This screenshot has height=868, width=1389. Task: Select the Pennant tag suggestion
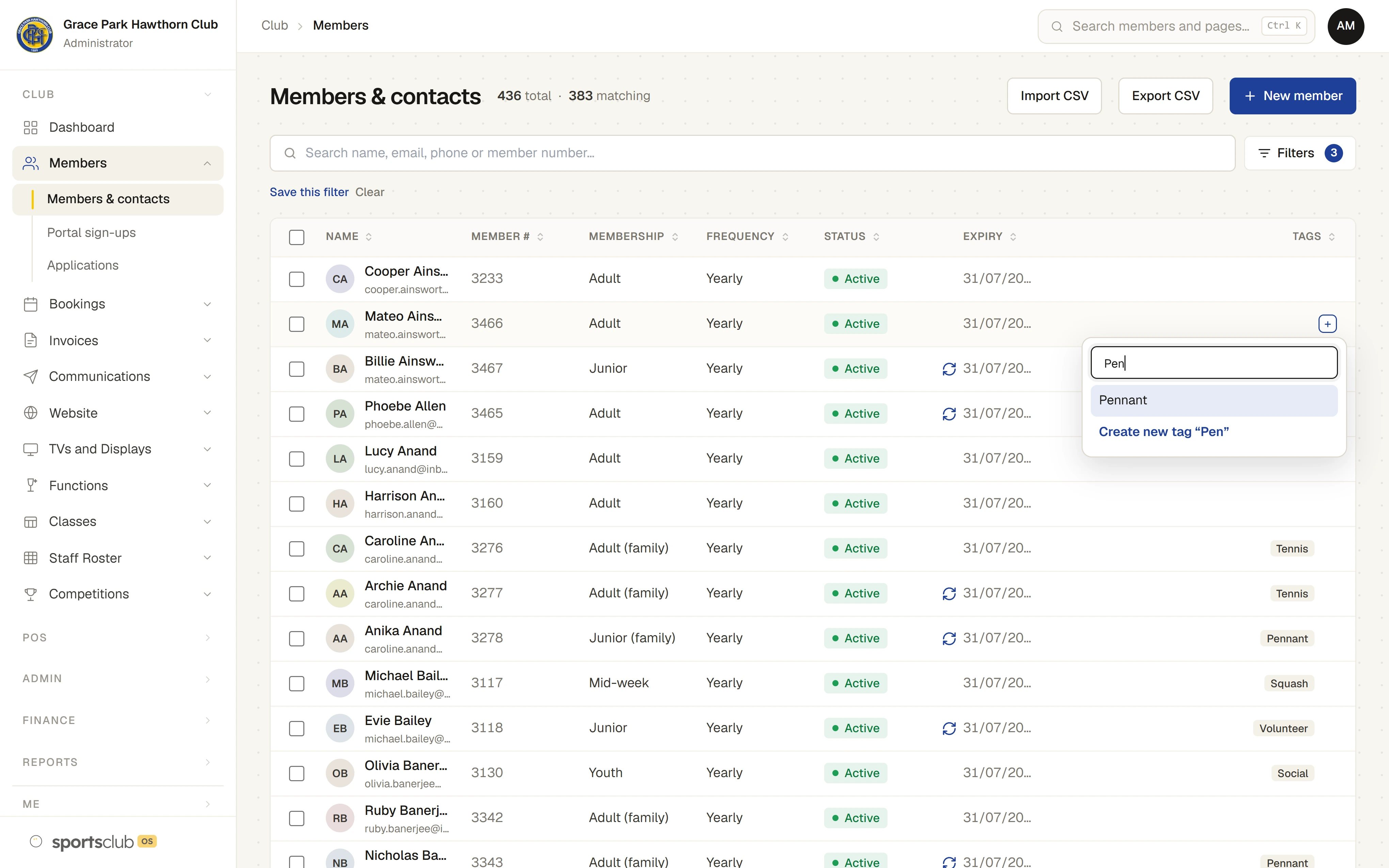1213,400
